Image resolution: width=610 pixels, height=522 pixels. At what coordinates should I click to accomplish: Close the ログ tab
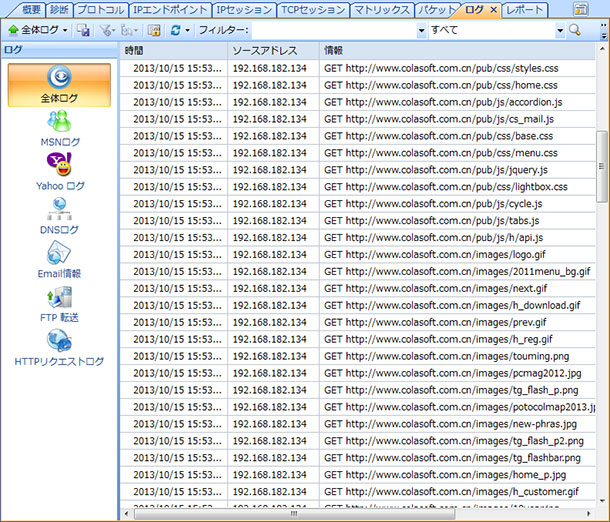pyautogui.click(x=493, y=9)
